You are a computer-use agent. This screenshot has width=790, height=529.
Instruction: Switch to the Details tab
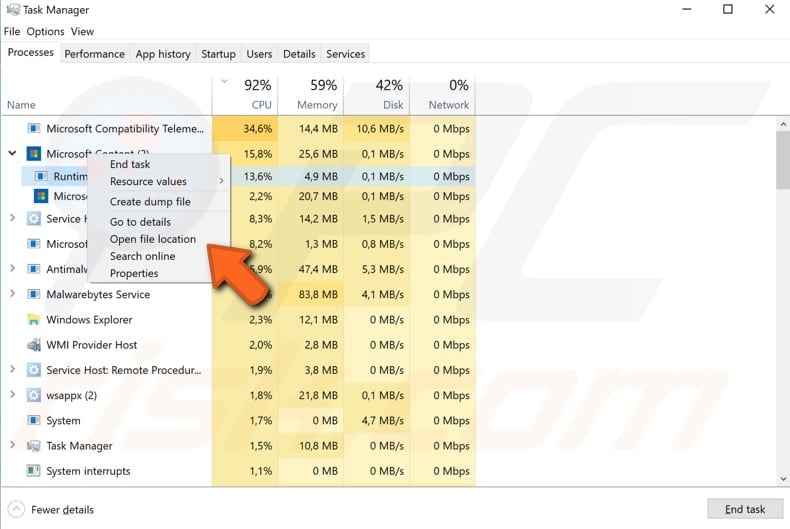[x=299, y=54]
